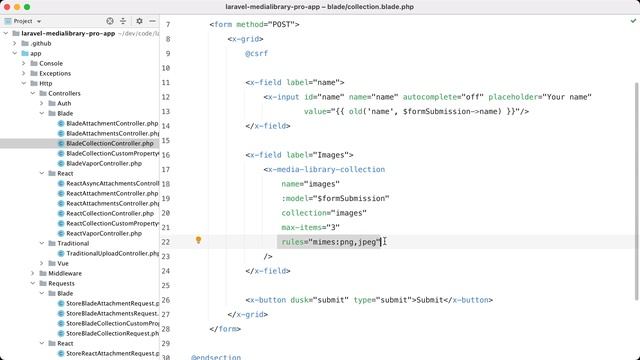Expand the Vue folder
640x360 pixels.
[x=42, y=263]
